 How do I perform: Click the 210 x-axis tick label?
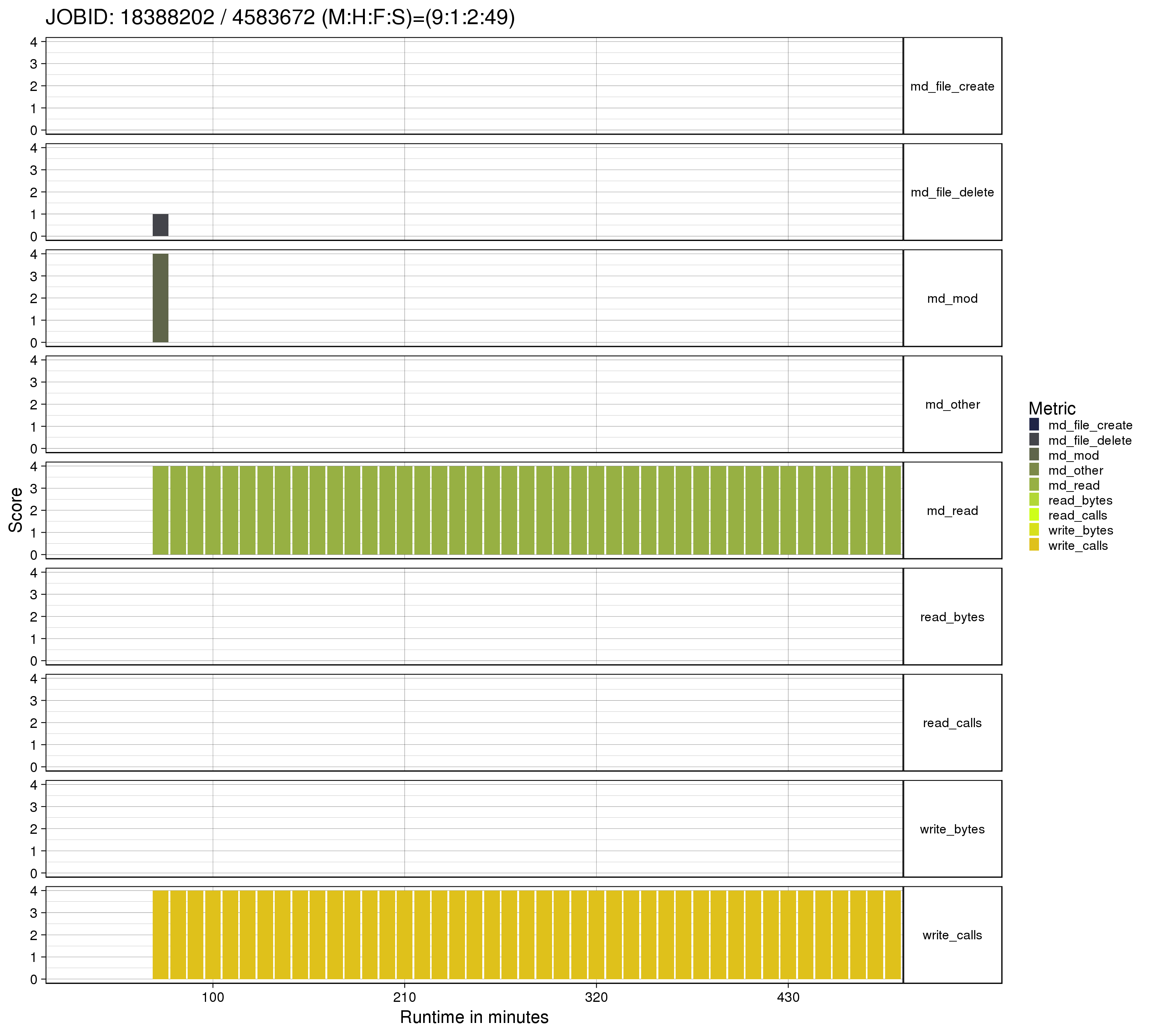(404, 997)
